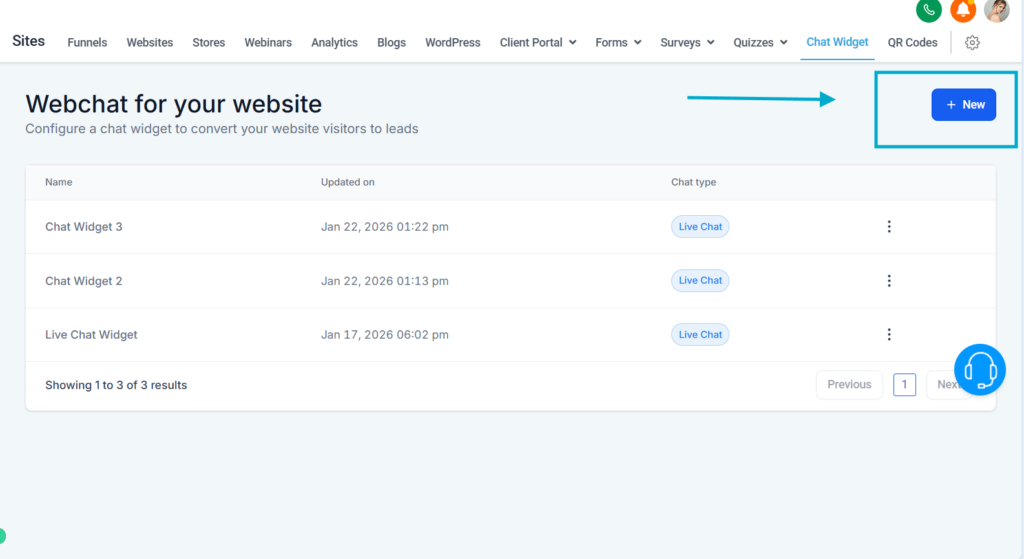This screenshot has width=1024, height=559.
Task: Open the settings gear icon
Action: 972,43
